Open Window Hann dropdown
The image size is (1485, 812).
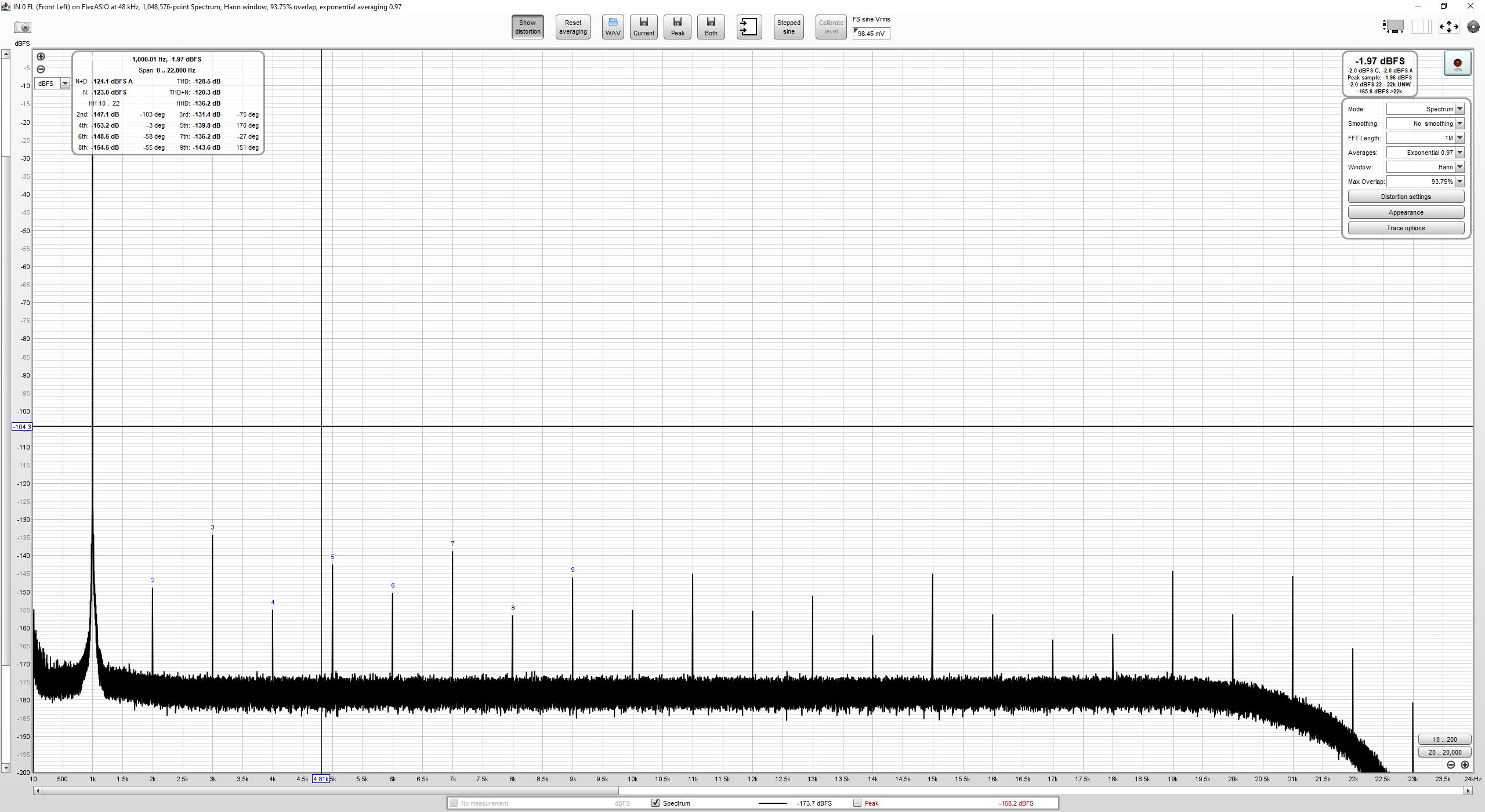pos(1425,167)
